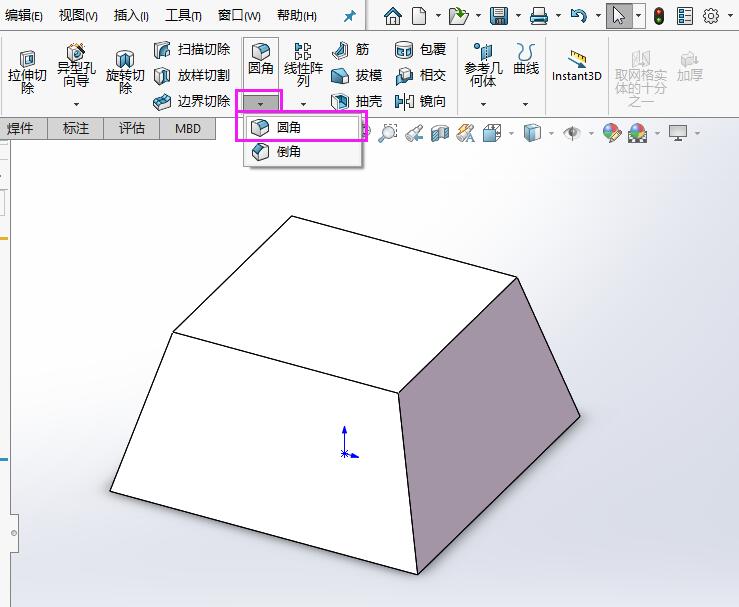Open the 视图(V) menu
The image size is (739, 607).
(x=78, y=16)
